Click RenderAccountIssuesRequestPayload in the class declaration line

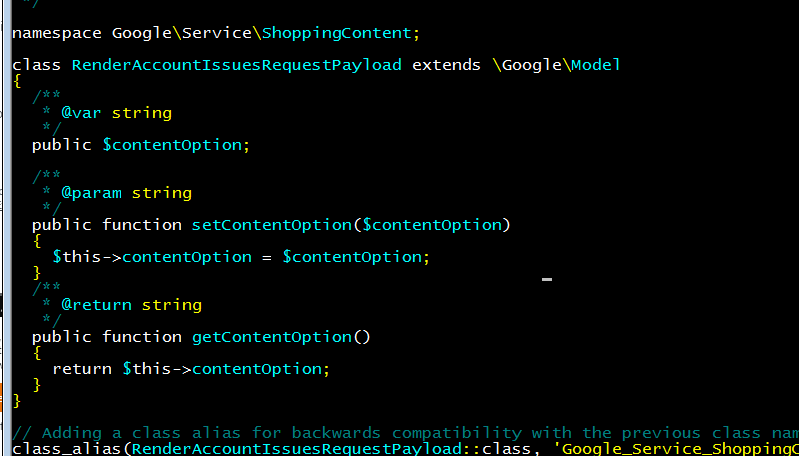[236, 65]
